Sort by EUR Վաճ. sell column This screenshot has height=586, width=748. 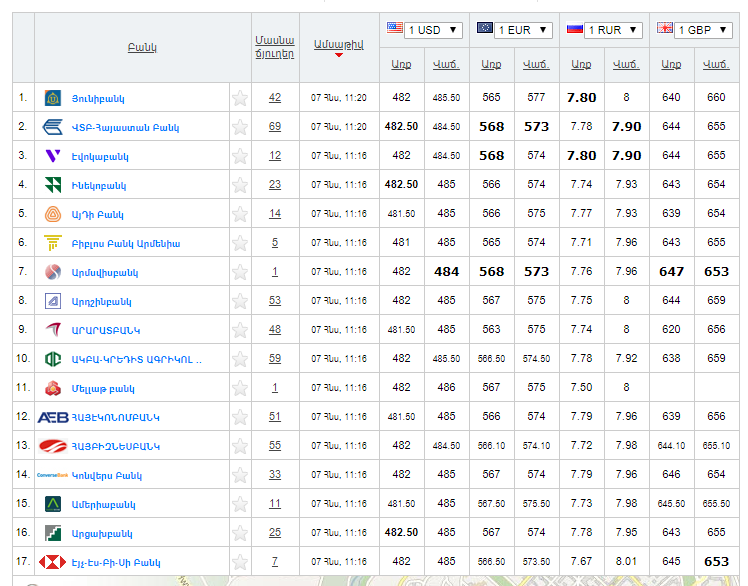536,64
